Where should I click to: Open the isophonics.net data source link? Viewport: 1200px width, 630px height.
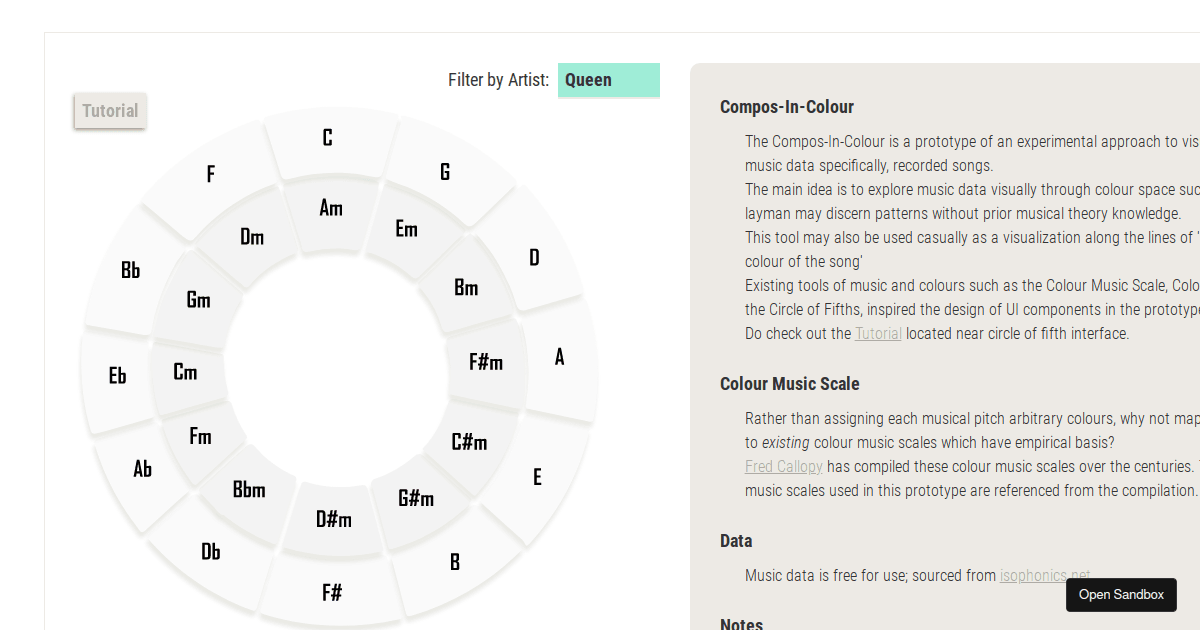click(1043, 575)
